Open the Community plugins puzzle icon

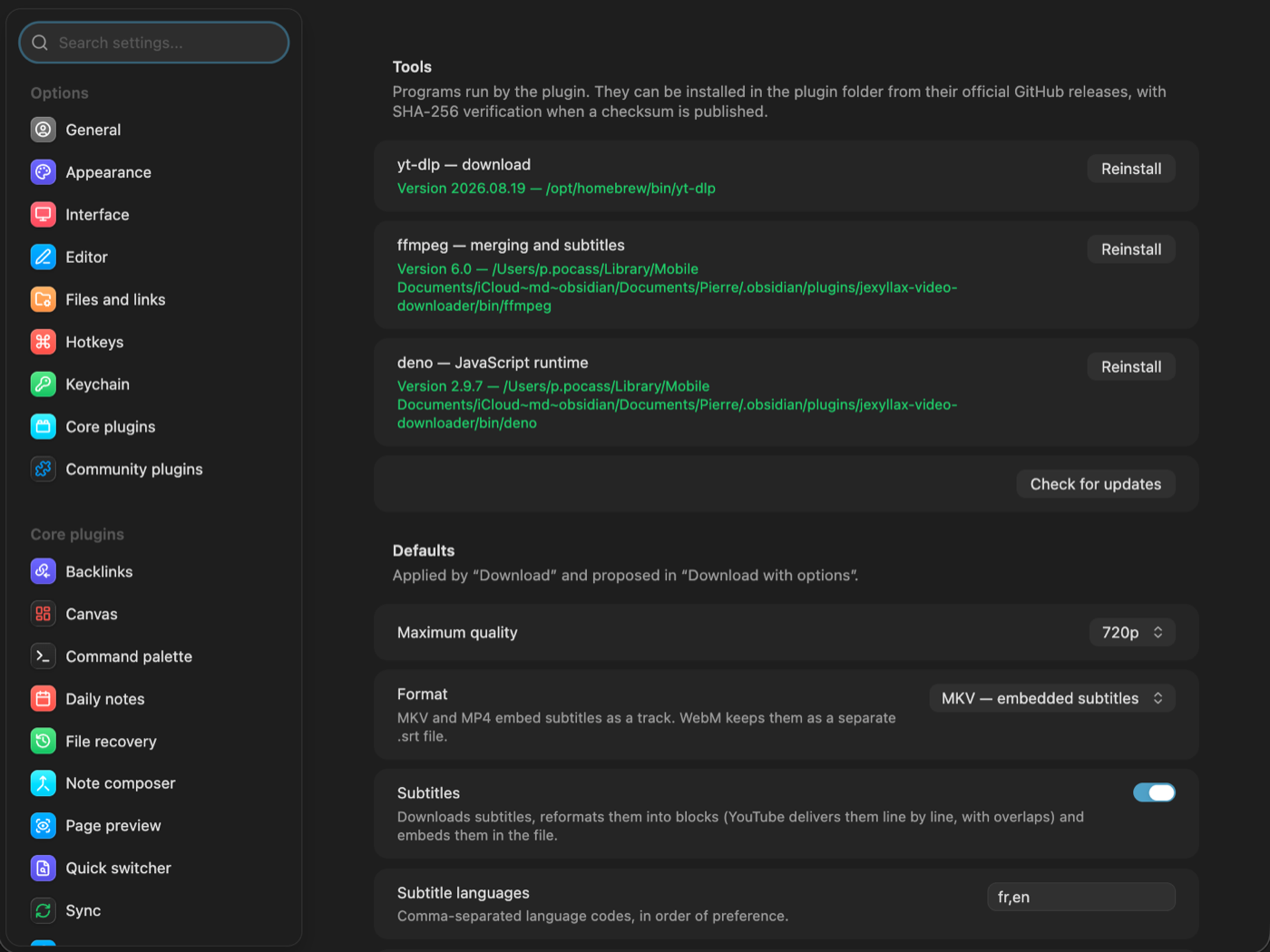tap(44, 469)
